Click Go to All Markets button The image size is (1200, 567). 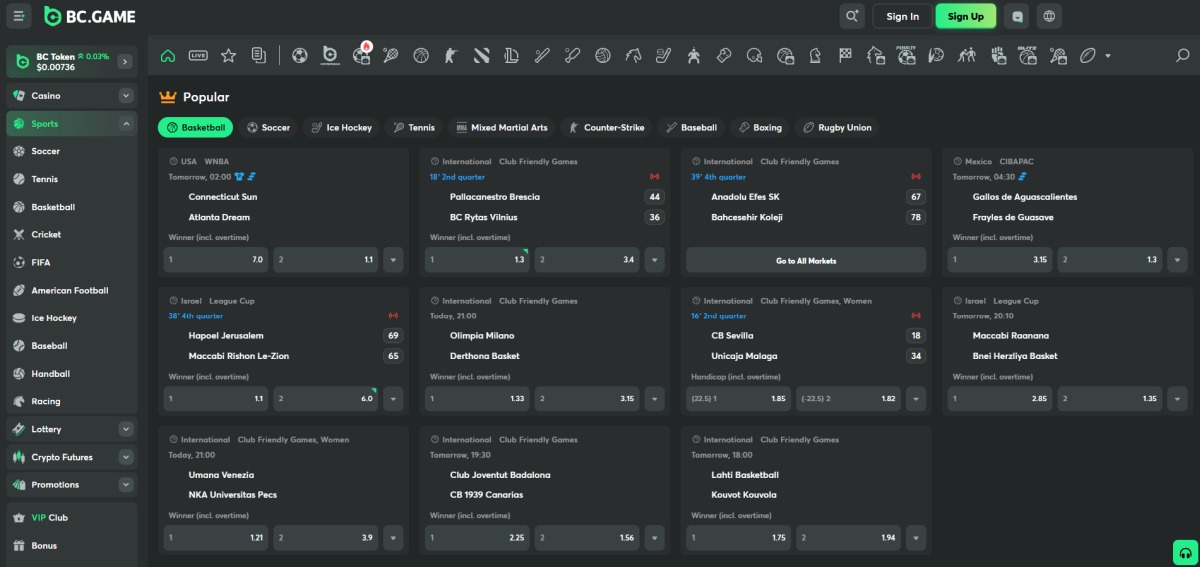tap(806, 260)
